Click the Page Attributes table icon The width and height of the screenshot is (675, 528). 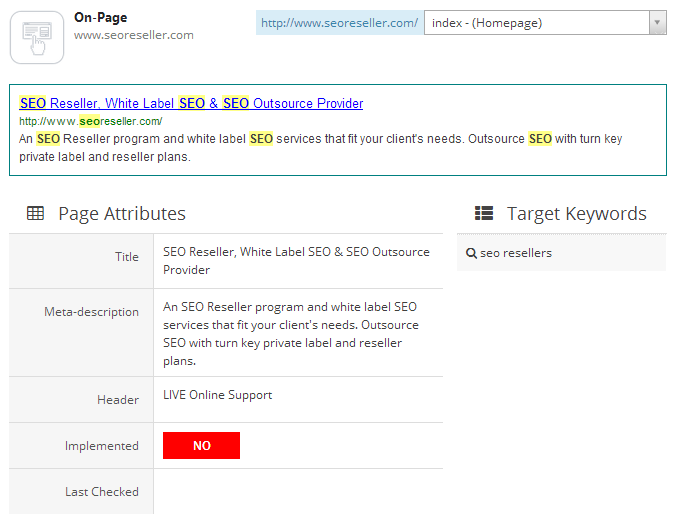[x=35, y=213]
